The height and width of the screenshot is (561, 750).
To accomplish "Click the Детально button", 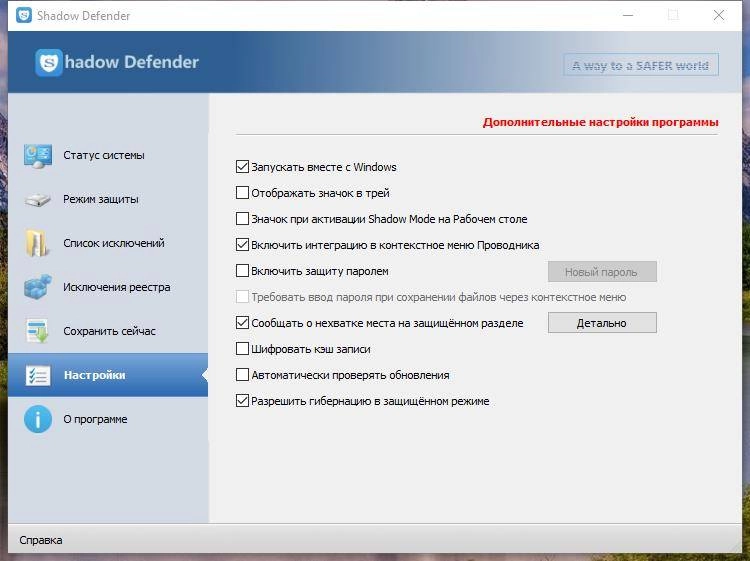I will tap(602, 323).
